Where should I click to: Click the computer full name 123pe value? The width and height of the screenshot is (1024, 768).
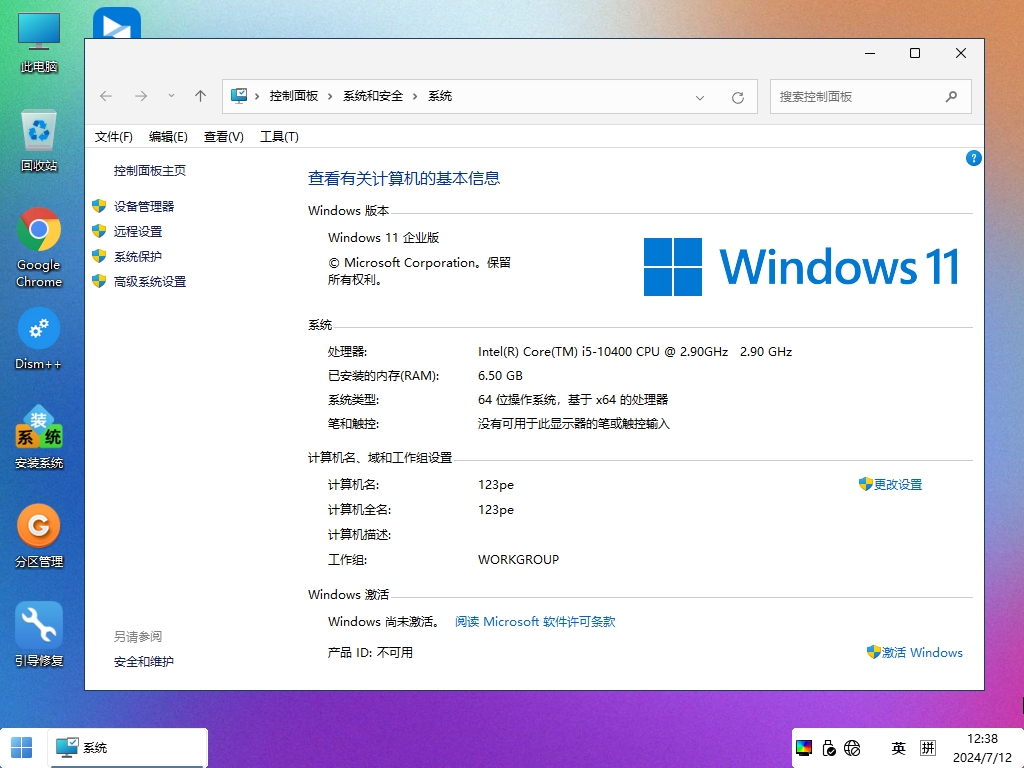pyautogui.click(x=496, y=509)
